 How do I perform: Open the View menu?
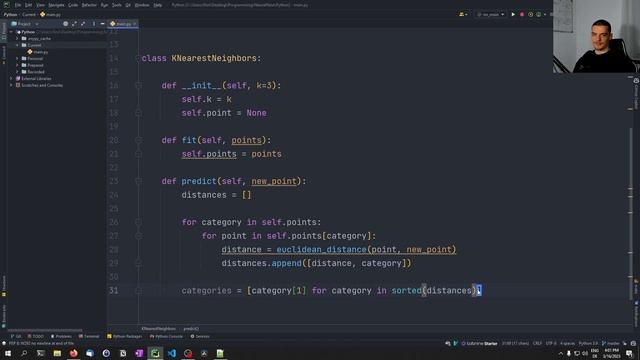click(x=40, y=5)
